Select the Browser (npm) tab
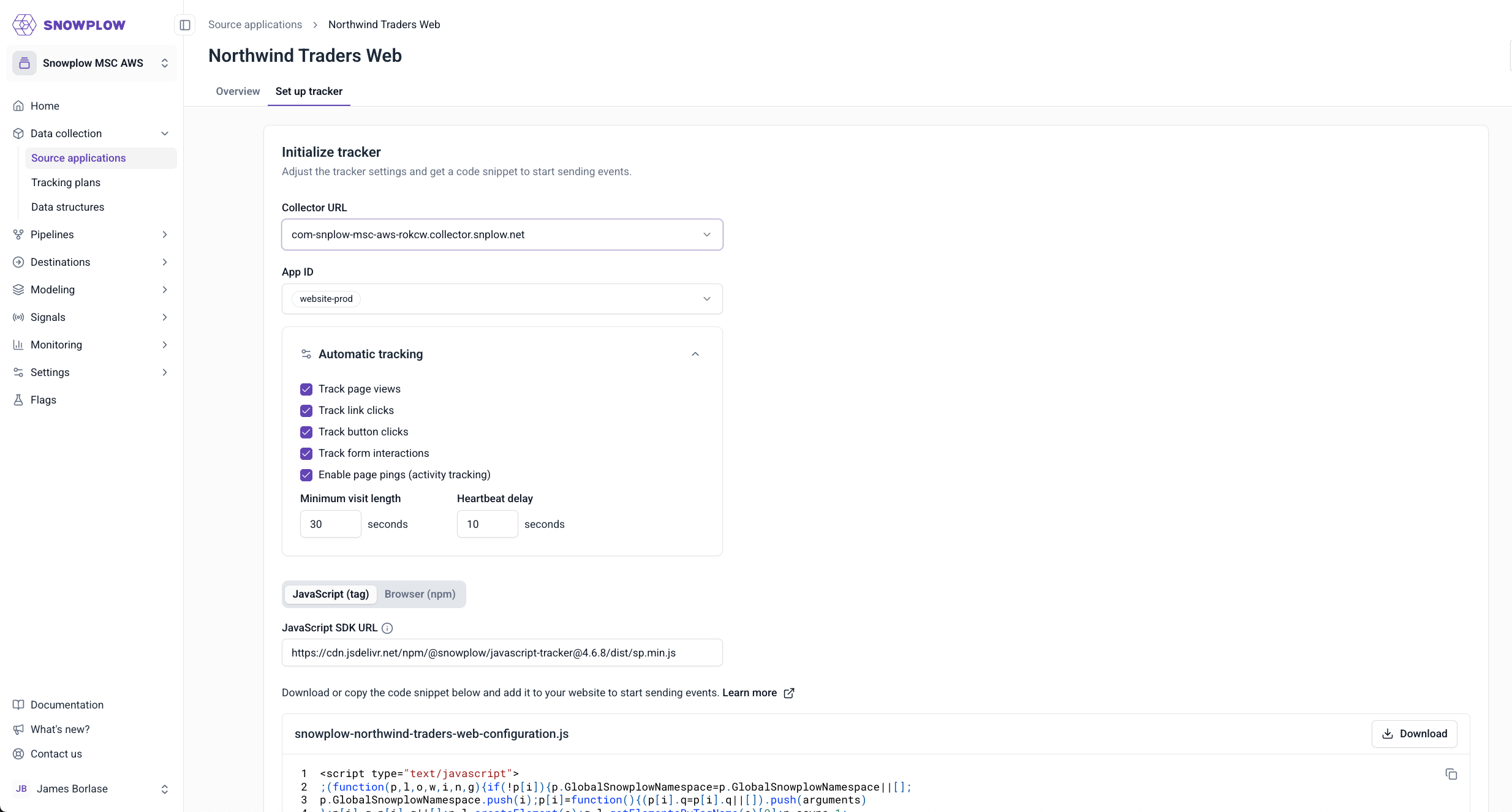 (x=420, y=594)
